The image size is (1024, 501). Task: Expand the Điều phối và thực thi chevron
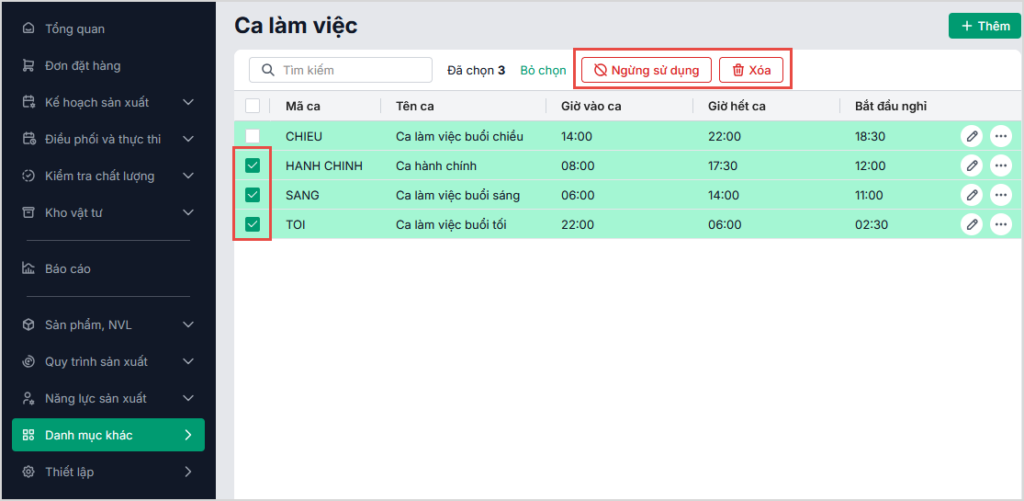[188, 139]
